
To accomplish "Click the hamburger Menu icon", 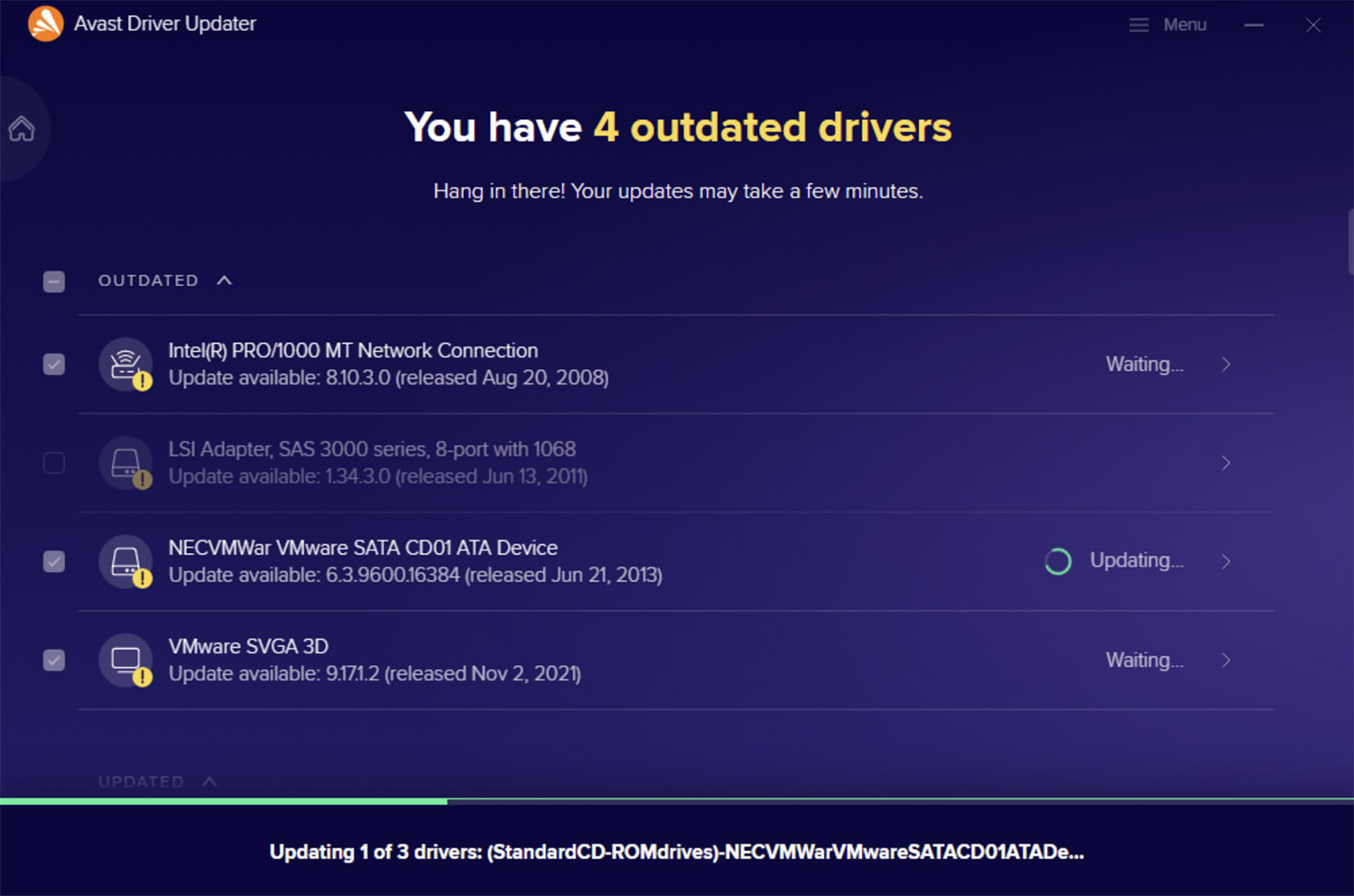I will click(x=1139, y=25).
